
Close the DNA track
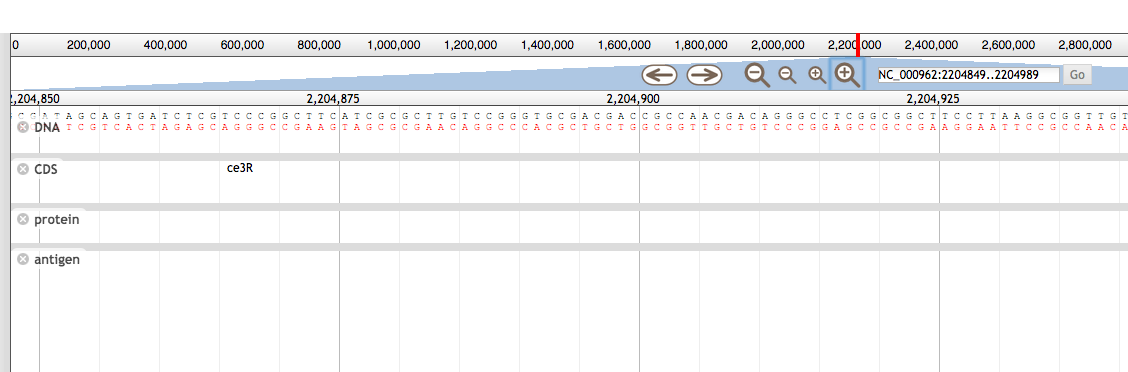[x=23, y=127]
